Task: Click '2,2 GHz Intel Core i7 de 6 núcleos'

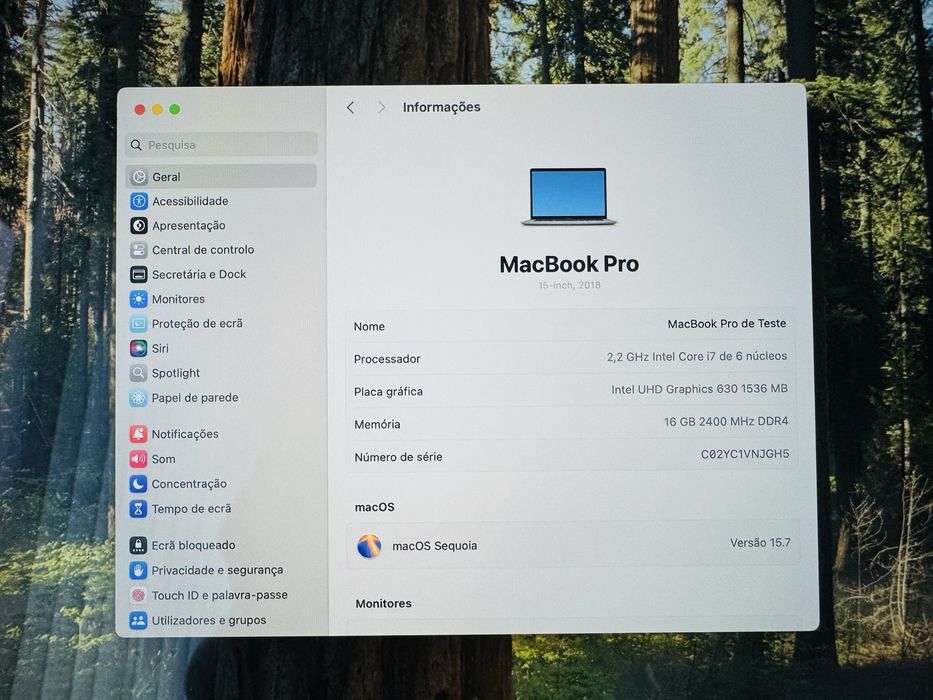Action: point(697,356)
